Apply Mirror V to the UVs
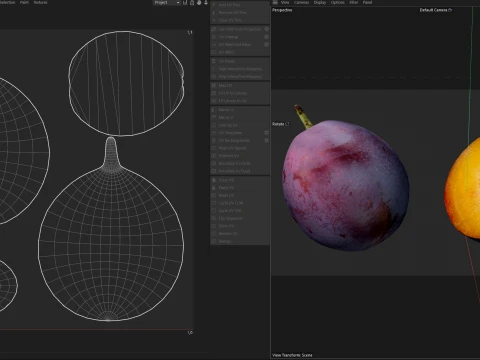Viewport: 480px width, 360px height. coord(240,118)
